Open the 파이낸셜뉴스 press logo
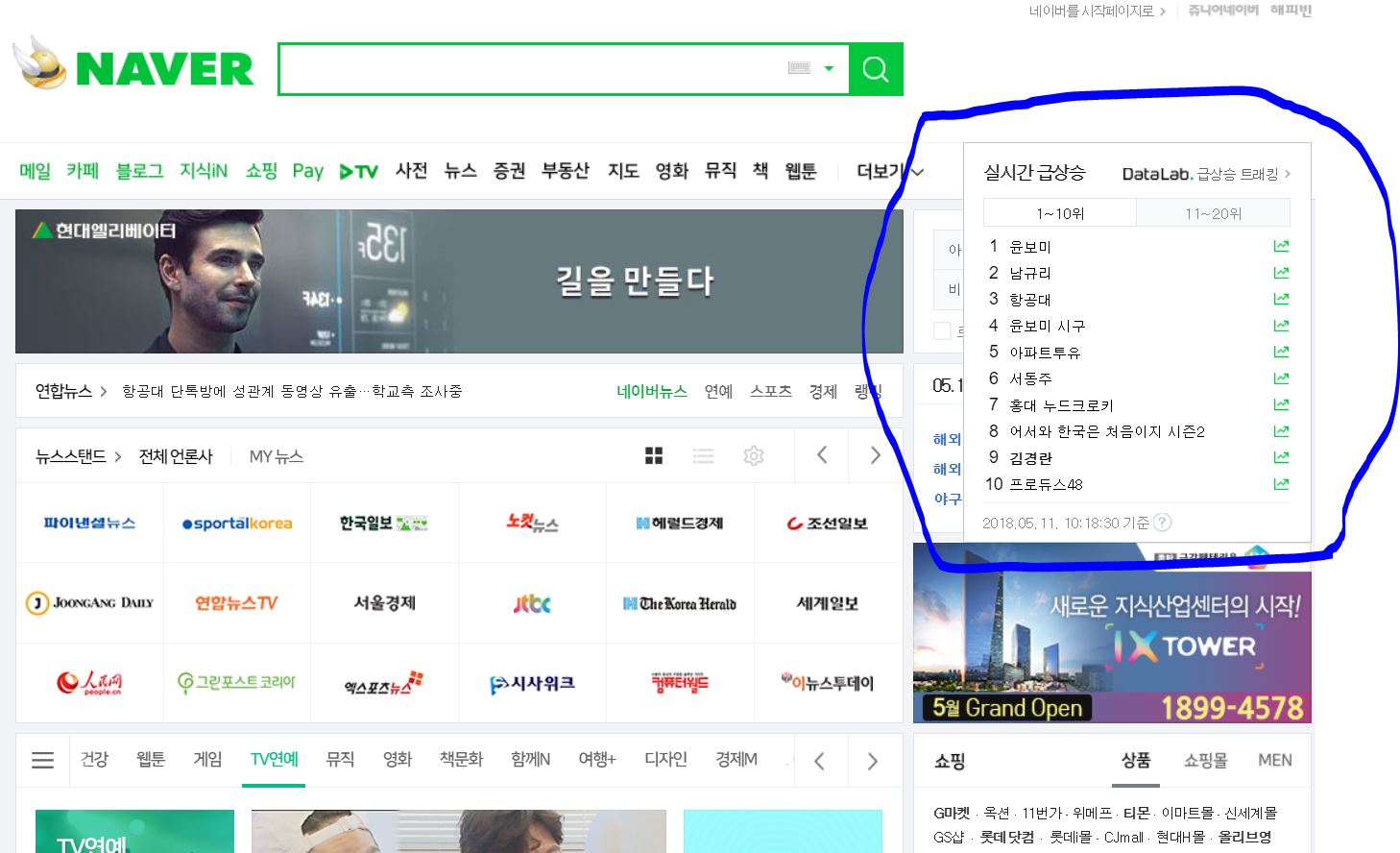The height and width of the screenshot is (853, 1400). coord(89,524)
